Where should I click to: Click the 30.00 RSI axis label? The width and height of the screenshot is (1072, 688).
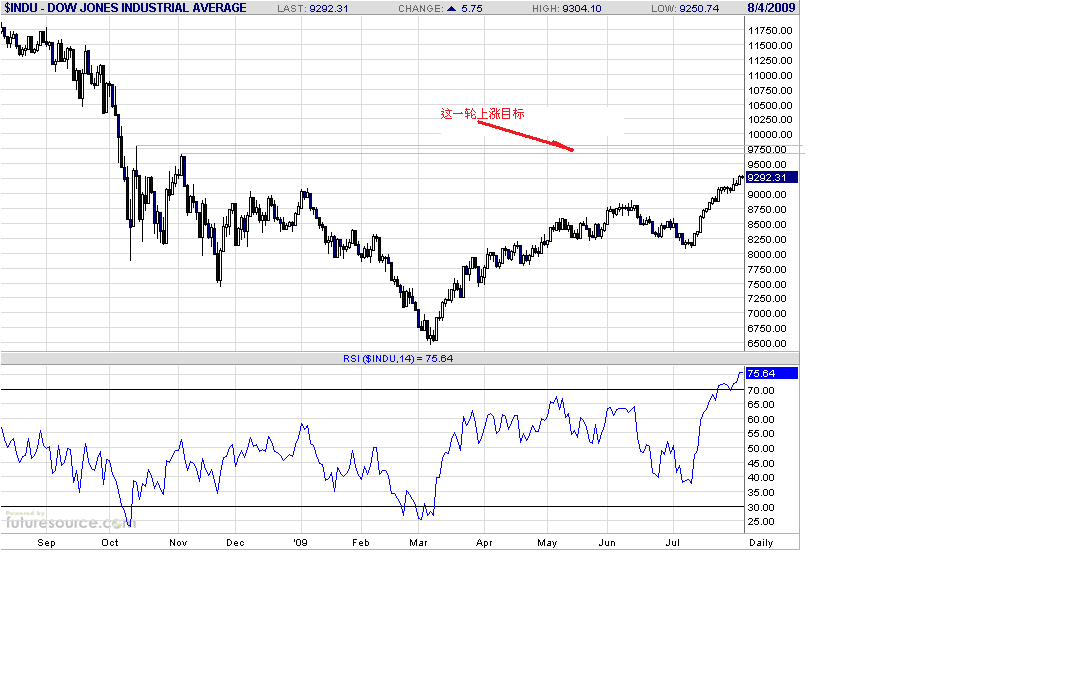(x=761, y=507)
